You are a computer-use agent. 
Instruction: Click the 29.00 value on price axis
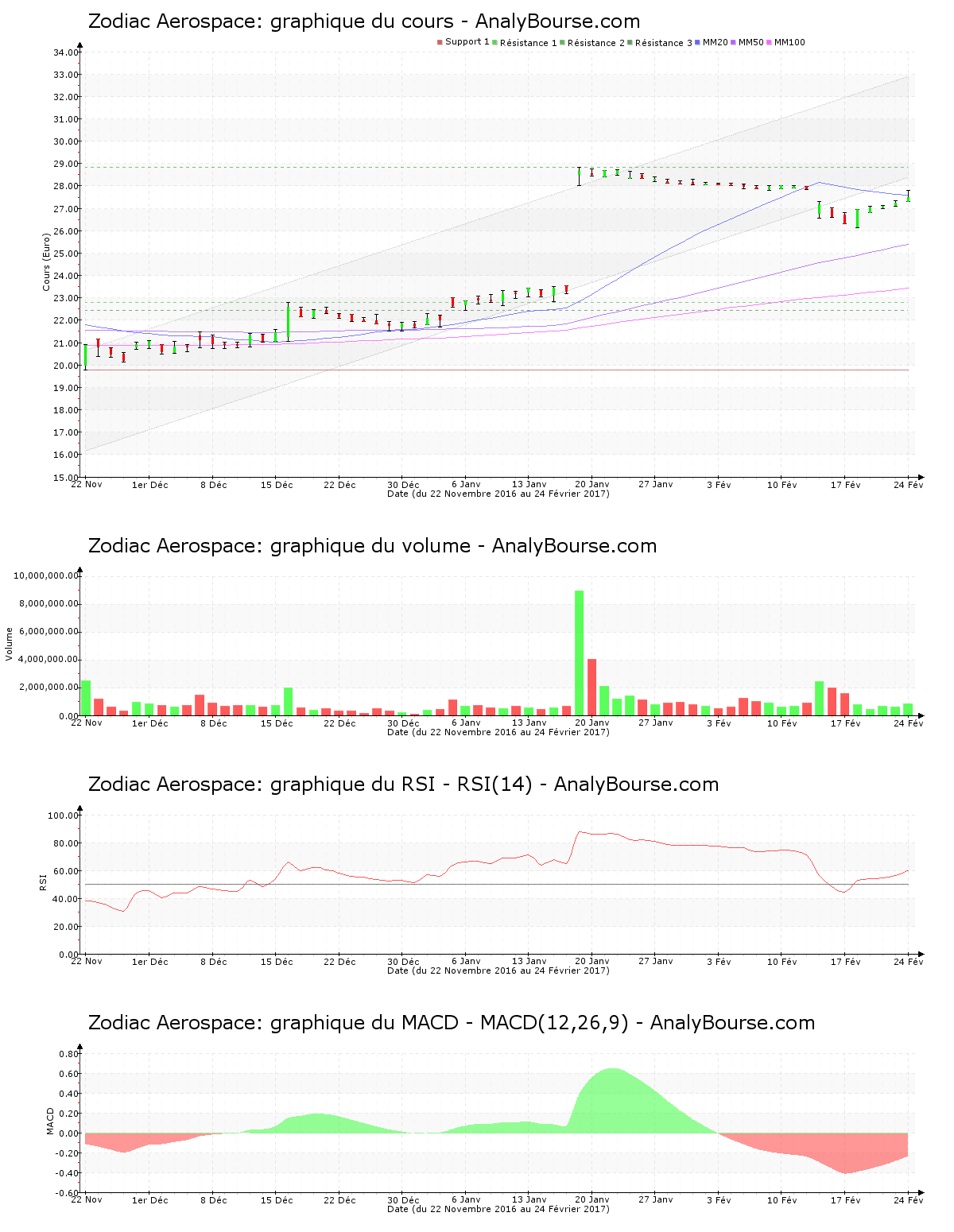(x=65, y=164)
